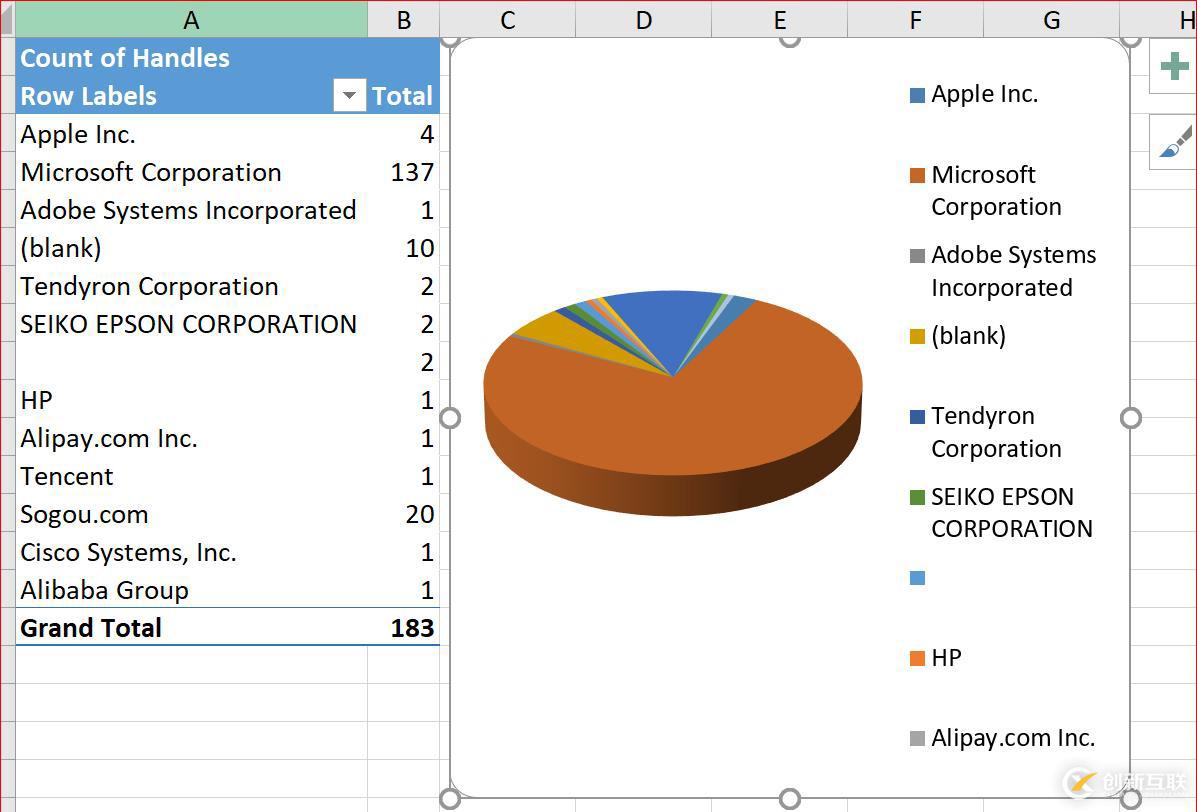Open the Chart Elements plus button
This screenshot has width=1197, height=812.
point(1173,66)
